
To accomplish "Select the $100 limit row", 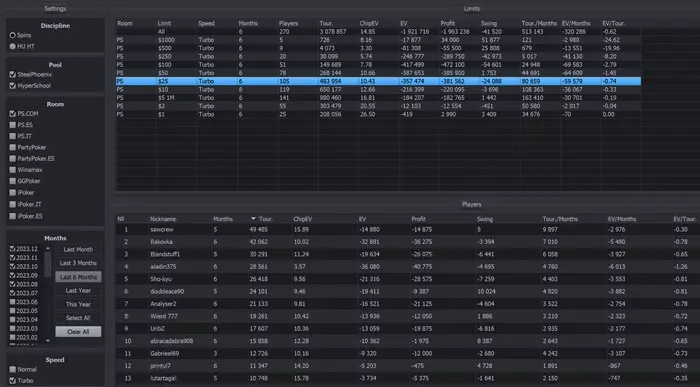I will pyautogui.click(x=379, y=65).
